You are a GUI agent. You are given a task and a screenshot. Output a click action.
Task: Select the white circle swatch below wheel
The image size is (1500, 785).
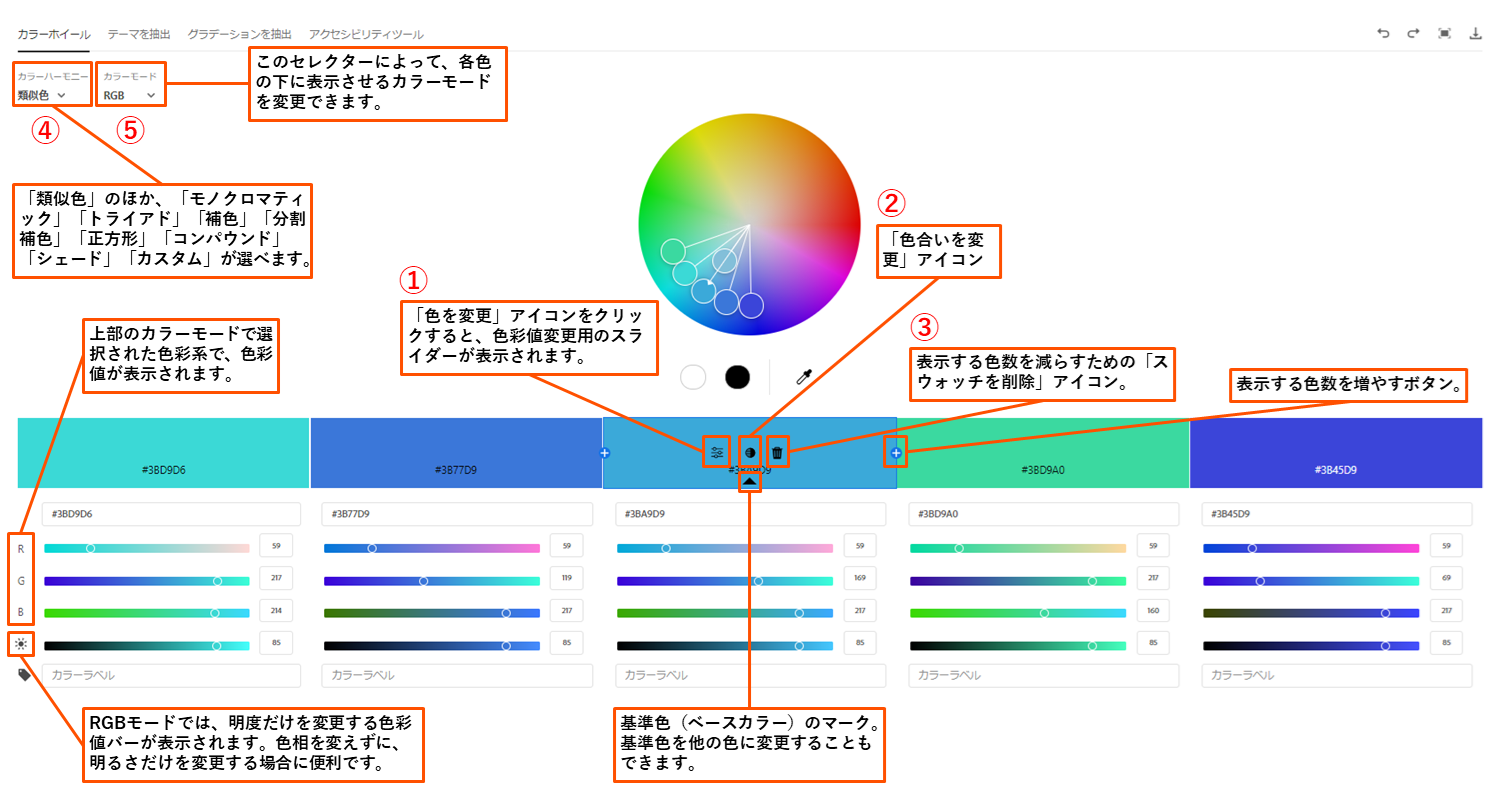click(x=693, y=377)
